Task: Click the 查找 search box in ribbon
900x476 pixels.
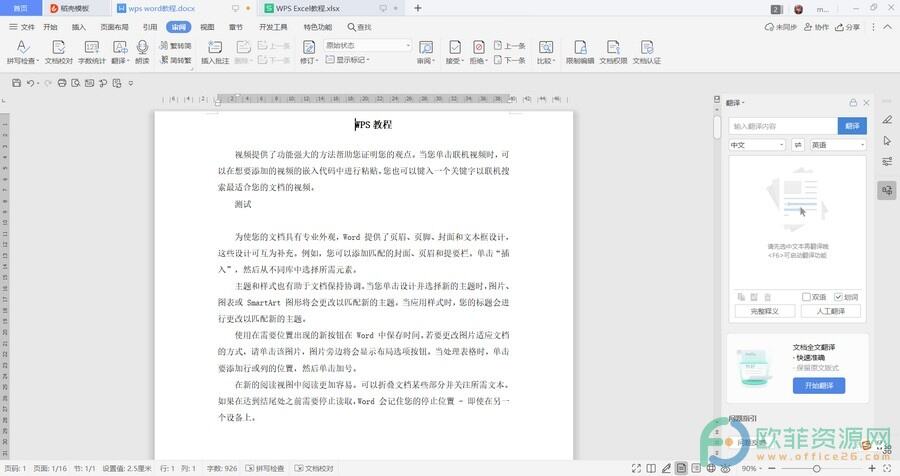Action: pyautogui.click(x=359, y=27)
